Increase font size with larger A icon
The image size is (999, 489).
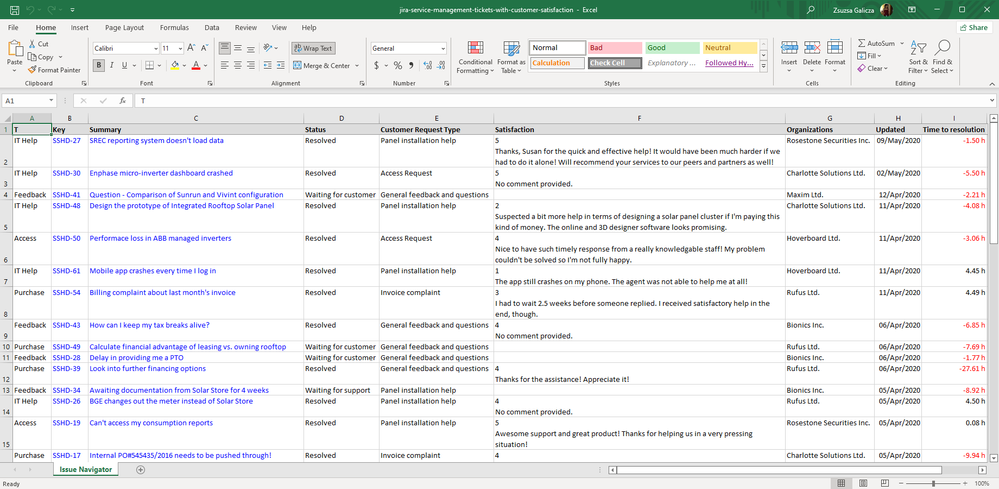pos(192,48)
